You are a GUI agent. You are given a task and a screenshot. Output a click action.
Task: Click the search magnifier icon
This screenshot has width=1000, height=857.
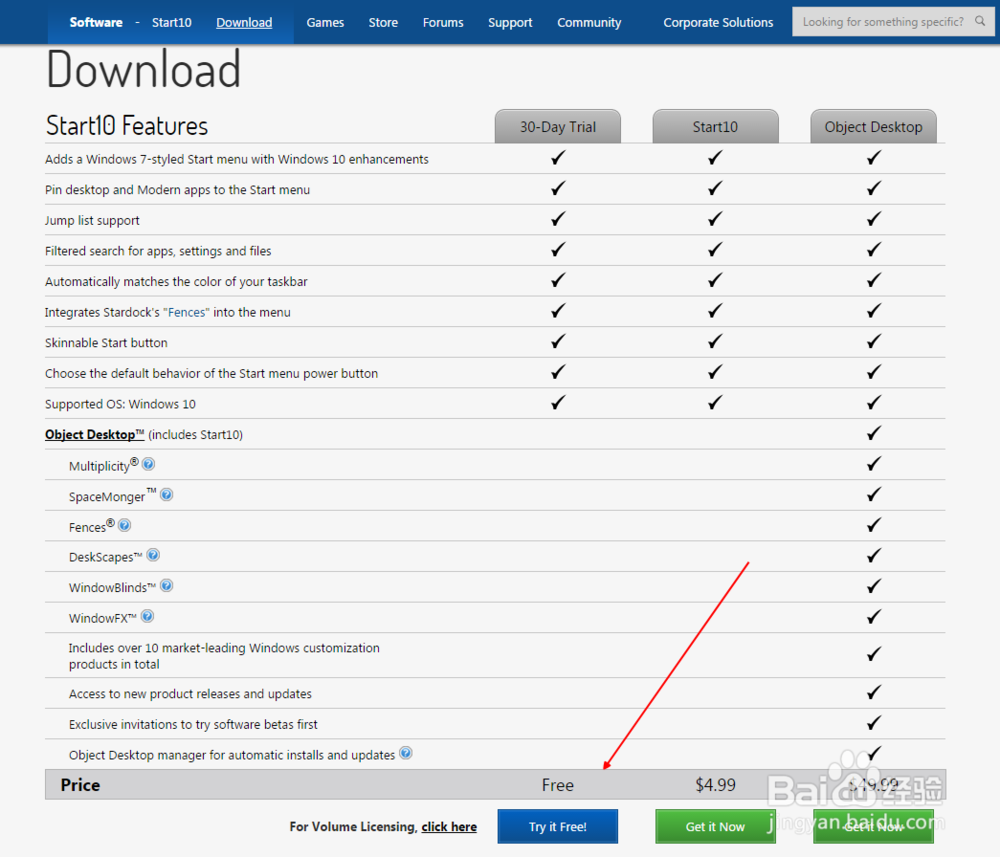(x=980, y=21)
